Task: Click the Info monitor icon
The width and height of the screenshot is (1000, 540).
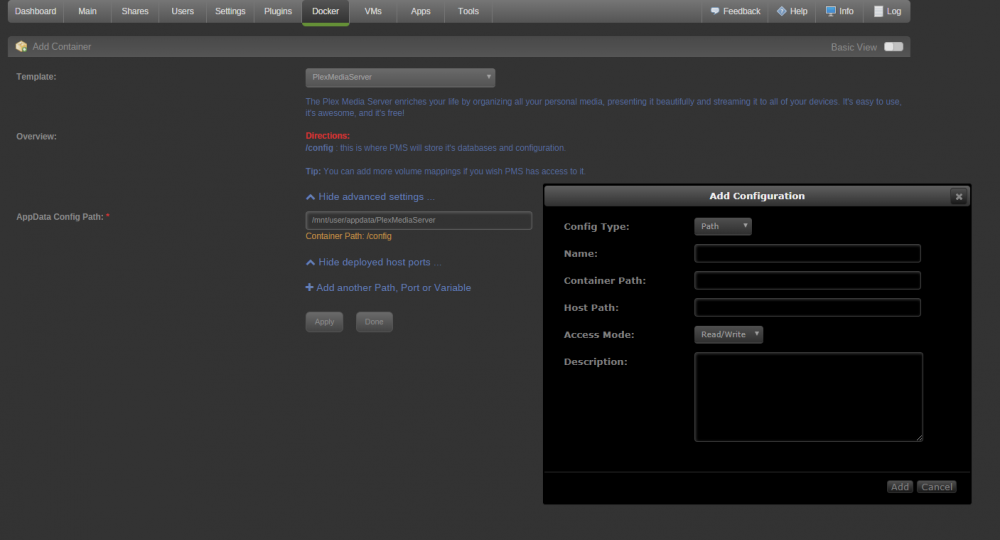Action: [830, 11]
